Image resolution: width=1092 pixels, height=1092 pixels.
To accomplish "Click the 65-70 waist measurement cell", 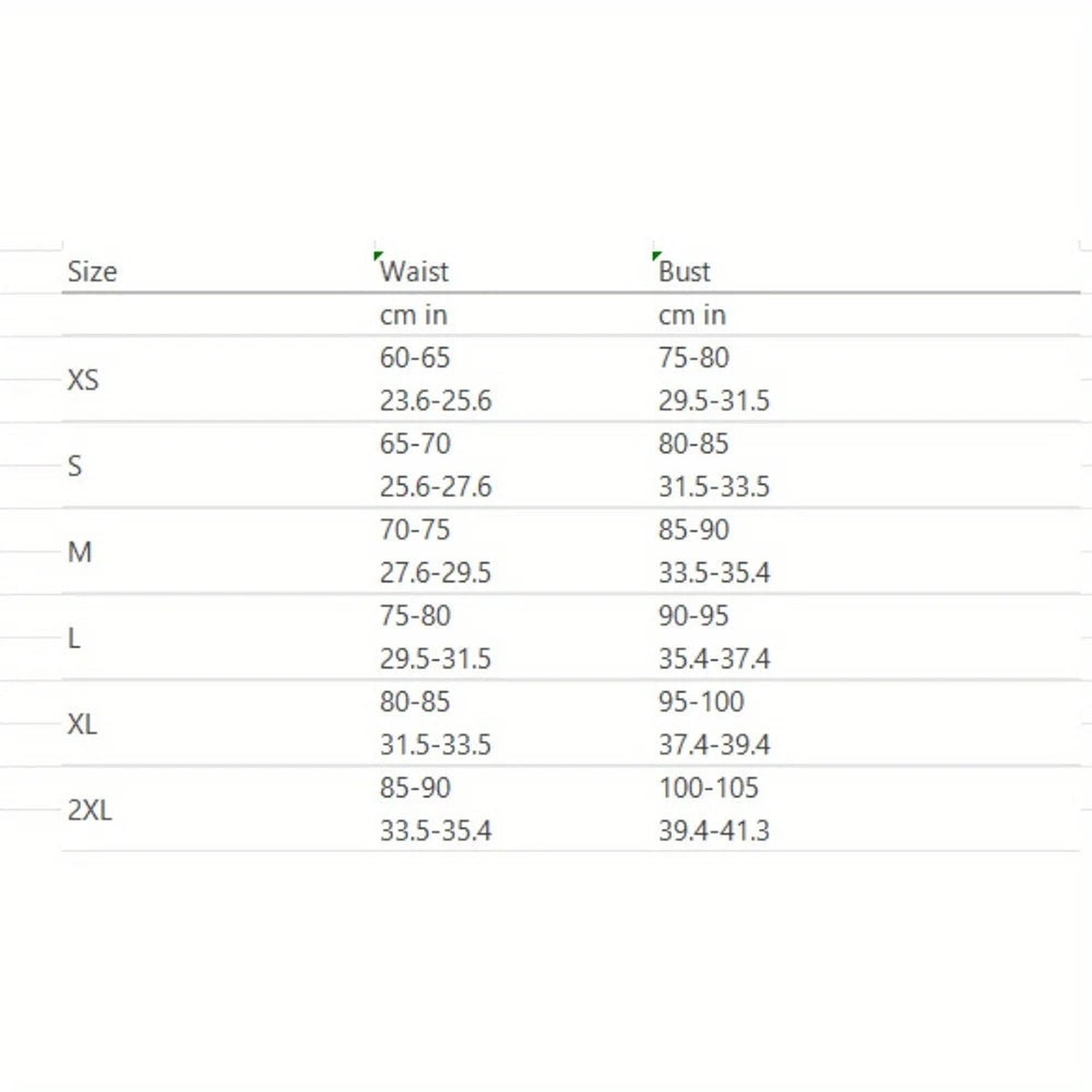I will 415,444.
